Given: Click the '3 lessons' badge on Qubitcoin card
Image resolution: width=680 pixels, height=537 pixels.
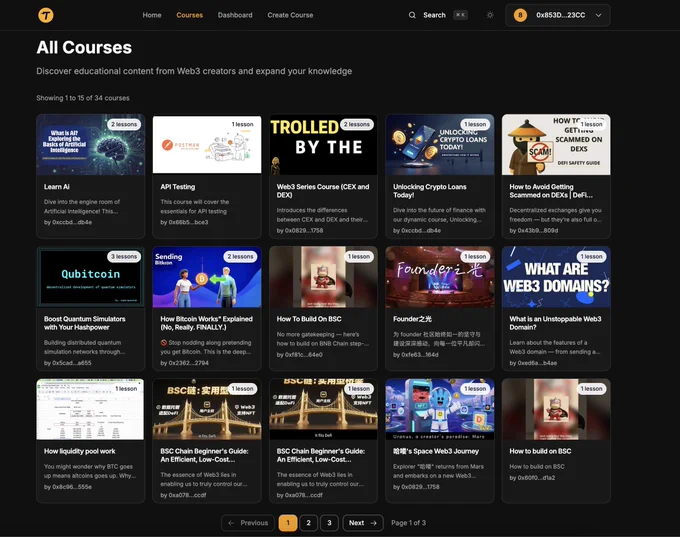Looking at the screenshot, I should (x=124, y=257).
